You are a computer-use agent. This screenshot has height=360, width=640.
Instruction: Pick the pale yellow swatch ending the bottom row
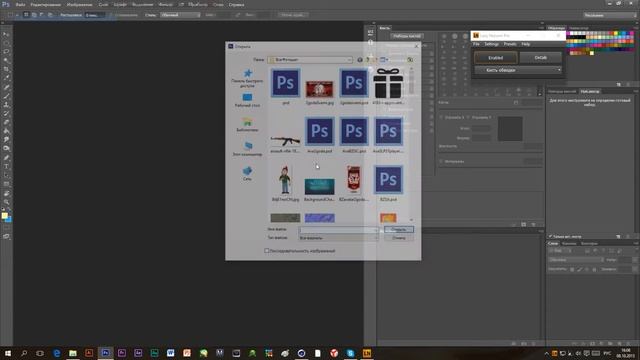(592, 53)
